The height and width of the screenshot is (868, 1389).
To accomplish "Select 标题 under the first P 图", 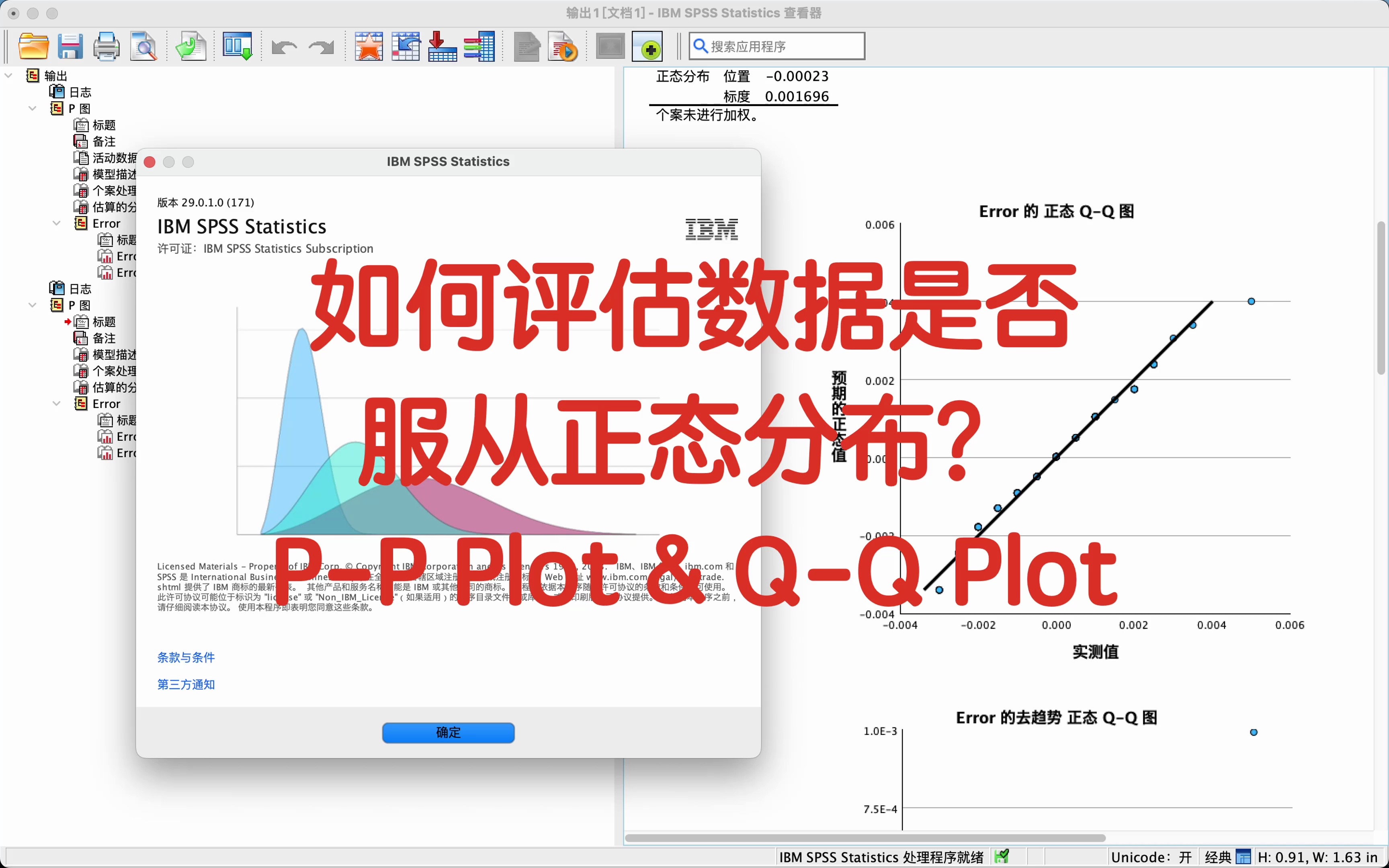I will pos(95,125).
